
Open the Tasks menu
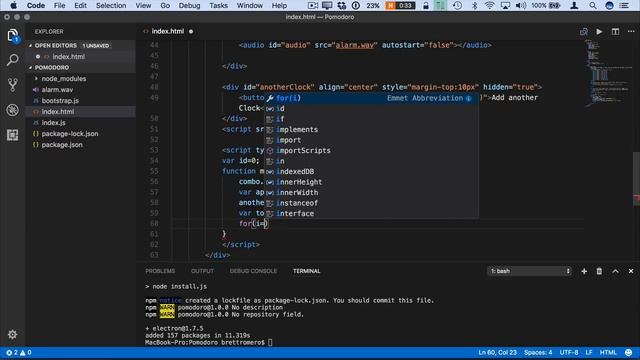click(x=218, y=5)
